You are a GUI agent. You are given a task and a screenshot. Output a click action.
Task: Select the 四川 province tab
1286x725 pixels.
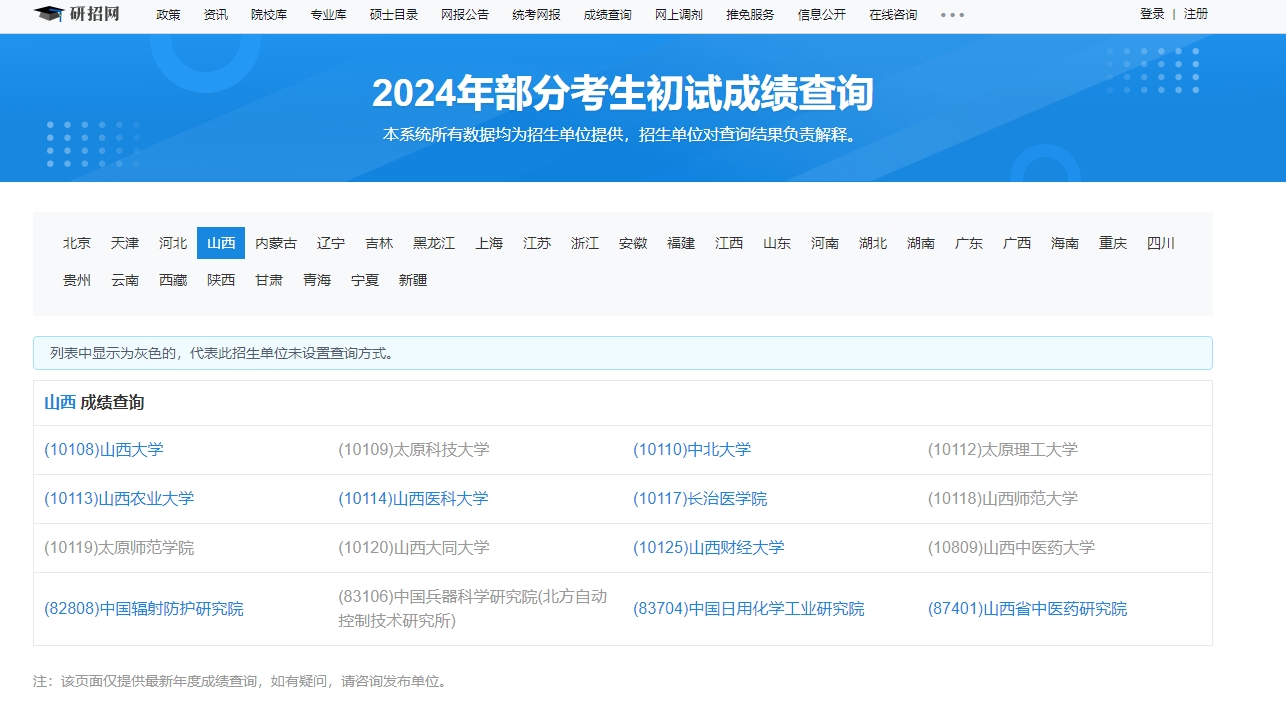[x=1161, y=243]
